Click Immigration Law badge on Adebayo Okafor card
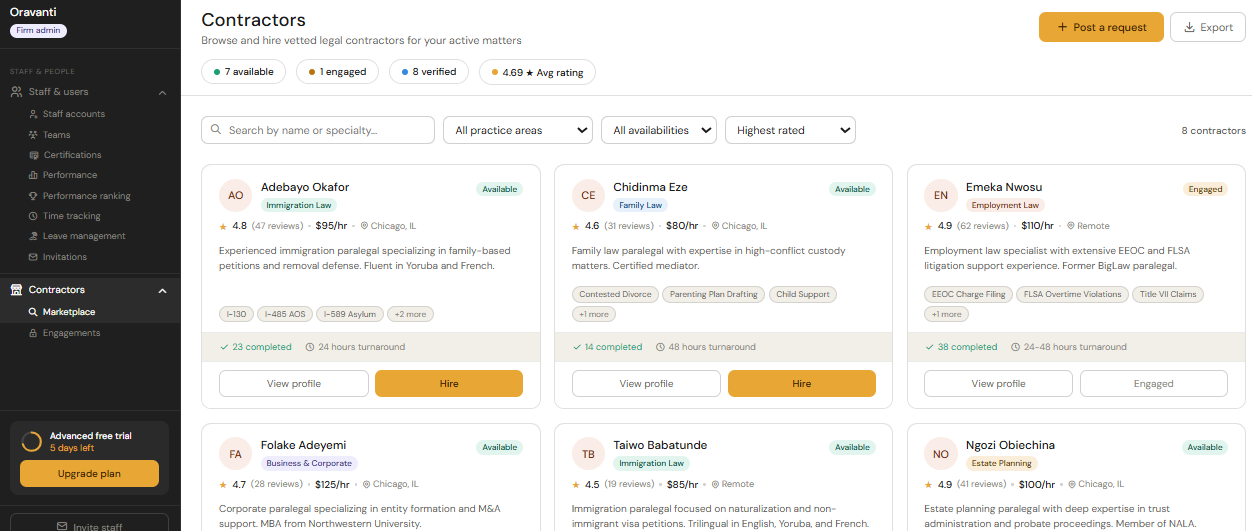Screen dimensions: 1252x531 (x=299, y=205)
